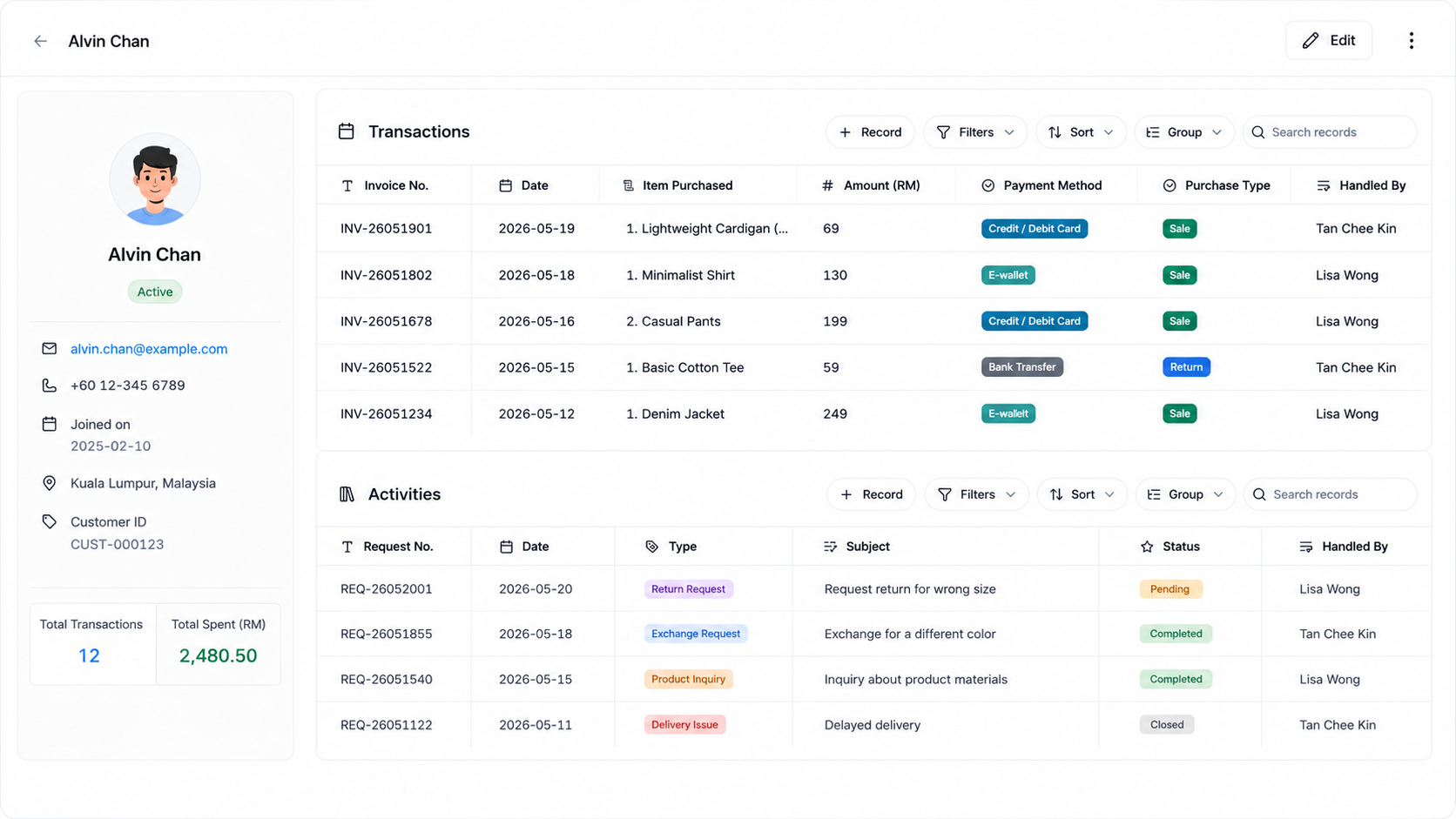Click the tag icon beside Customer ID

click(x=50, y=522)
